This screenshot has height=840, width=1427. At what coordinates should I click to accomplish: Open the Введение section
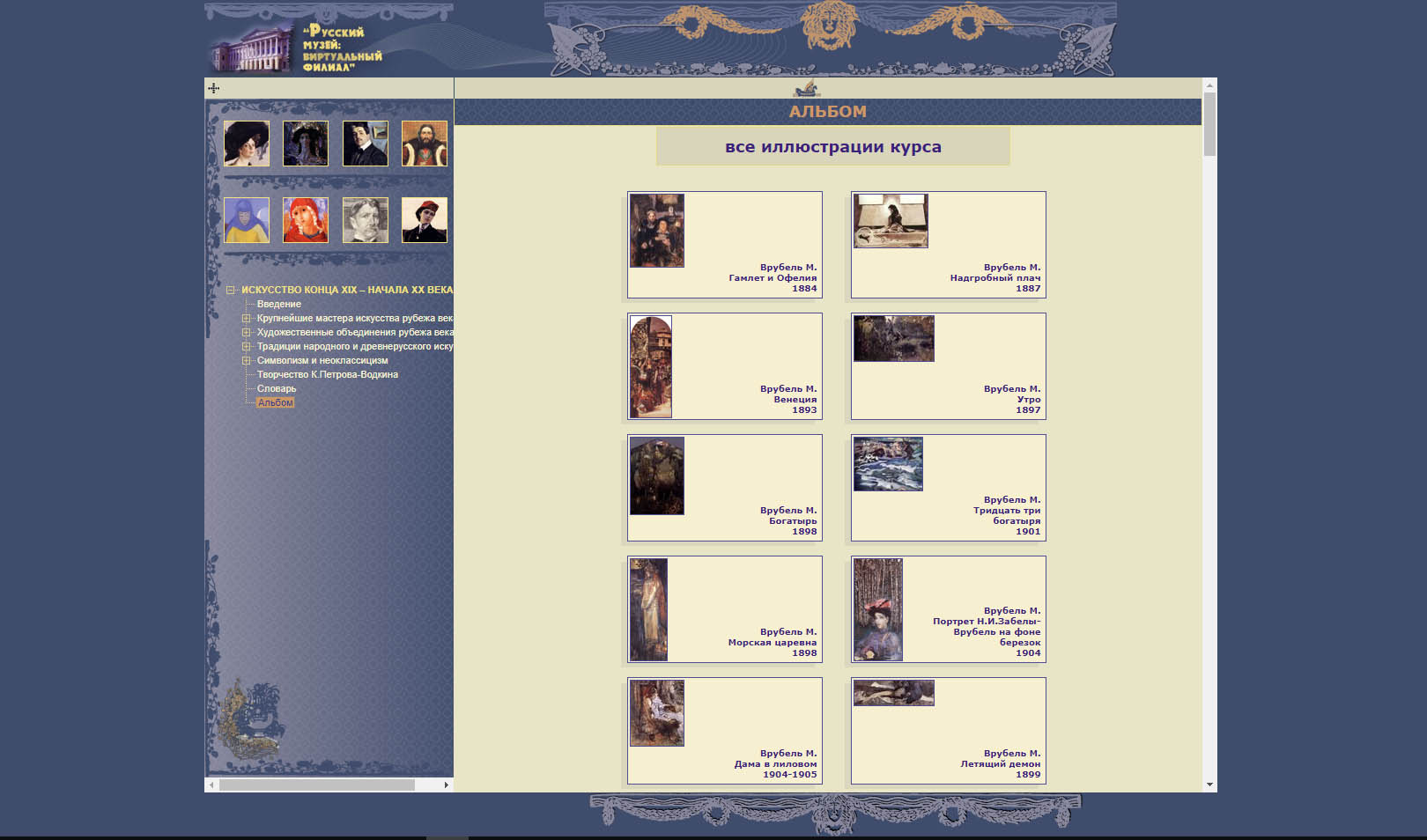click(x=278, y=305)
